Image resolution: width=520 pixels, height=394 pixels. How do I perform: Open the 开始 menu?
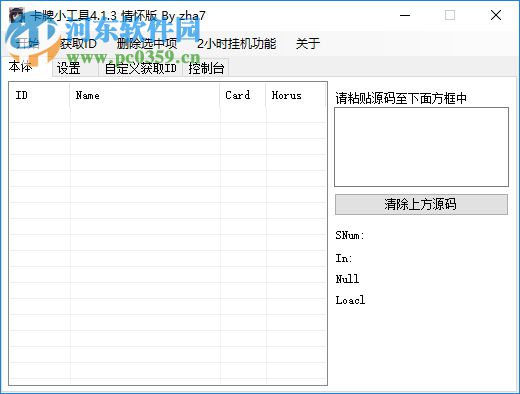[27, 44]
